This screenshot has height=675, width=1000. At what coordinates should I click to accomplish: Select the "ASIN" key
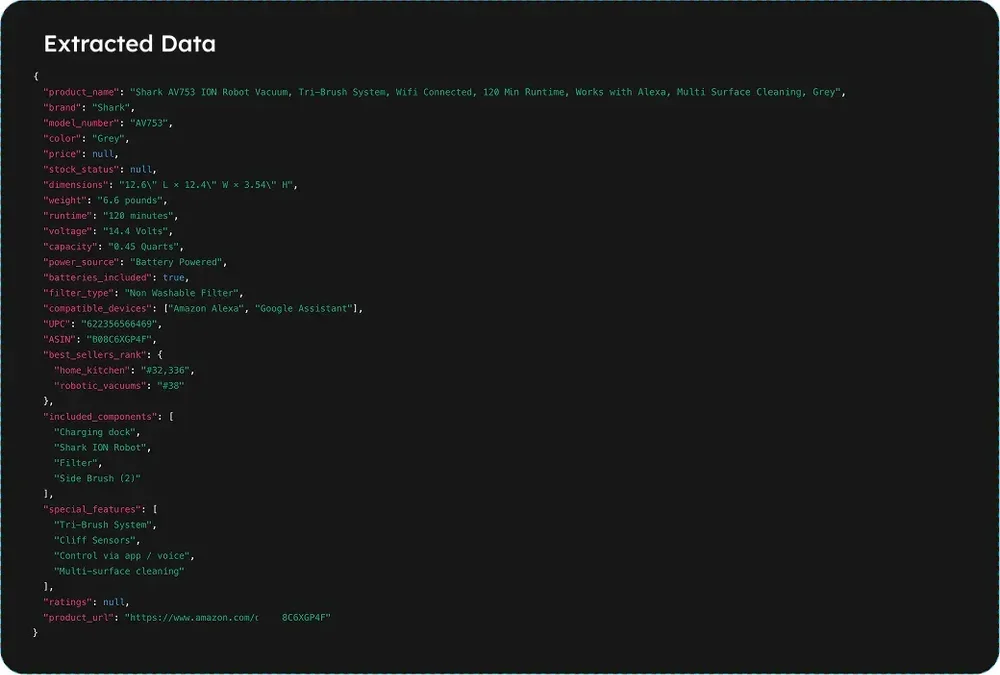coord(59,339)
